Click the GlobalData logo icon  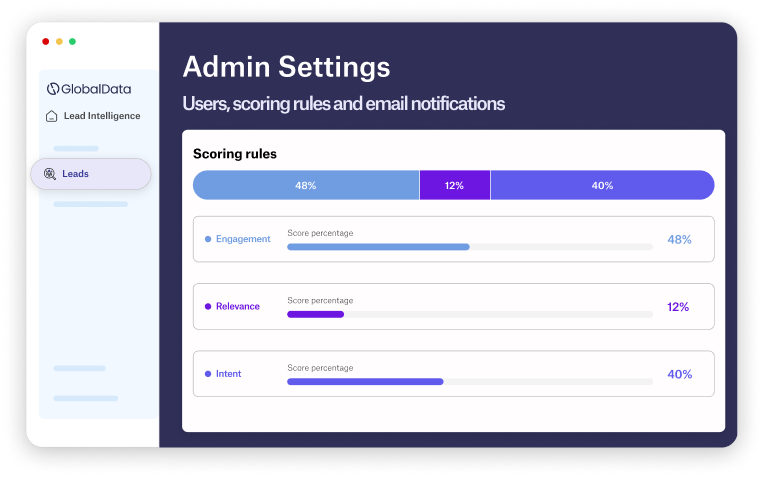pos(53,89)
